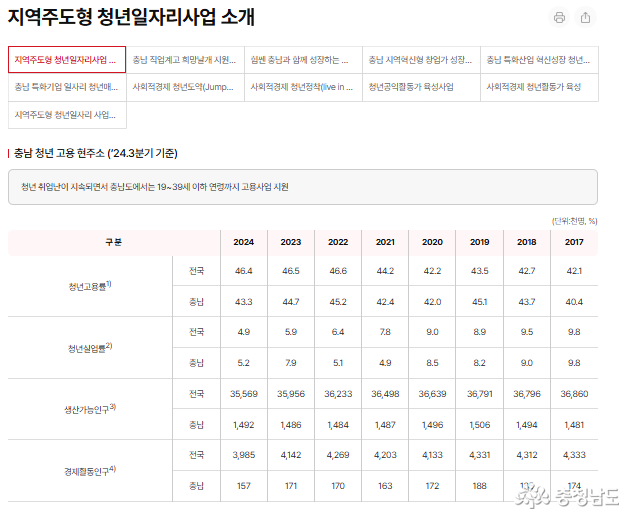Click the 2023 column header
Viewport: 620px width, 510px height.
coord(291,242)
